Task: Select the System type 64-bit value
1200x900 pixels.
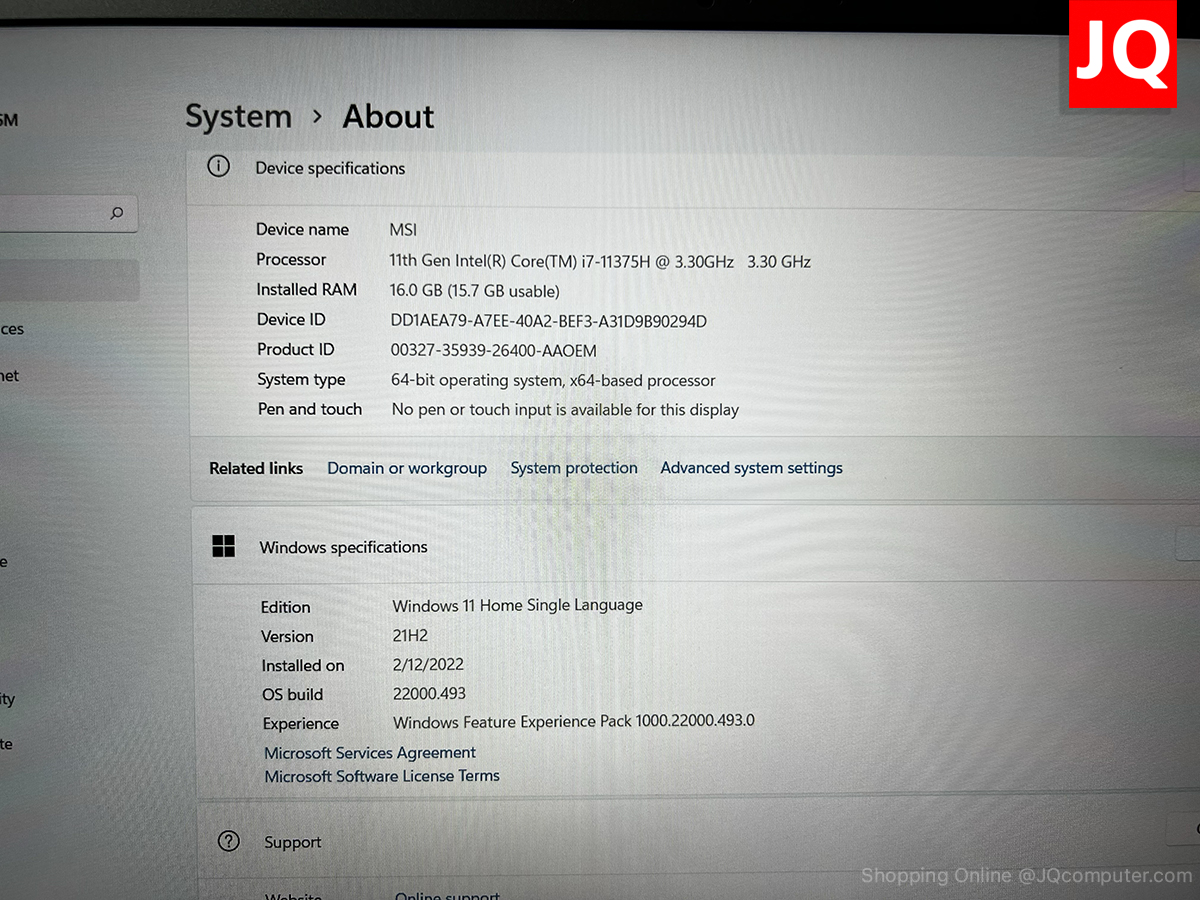Action: [x=554, y=381]
